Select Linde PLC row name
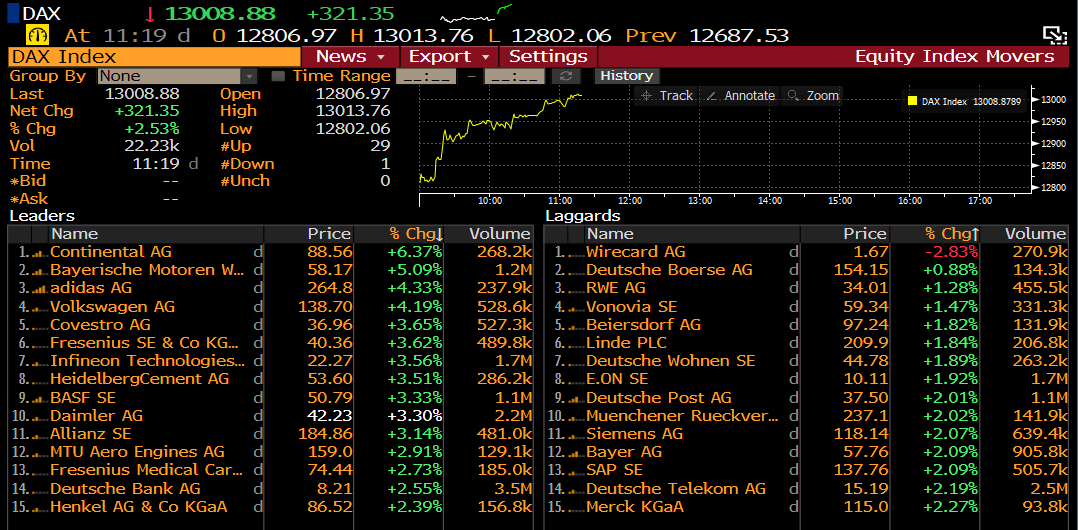Viewport: 1078px width, 530px height. point(626,343)
